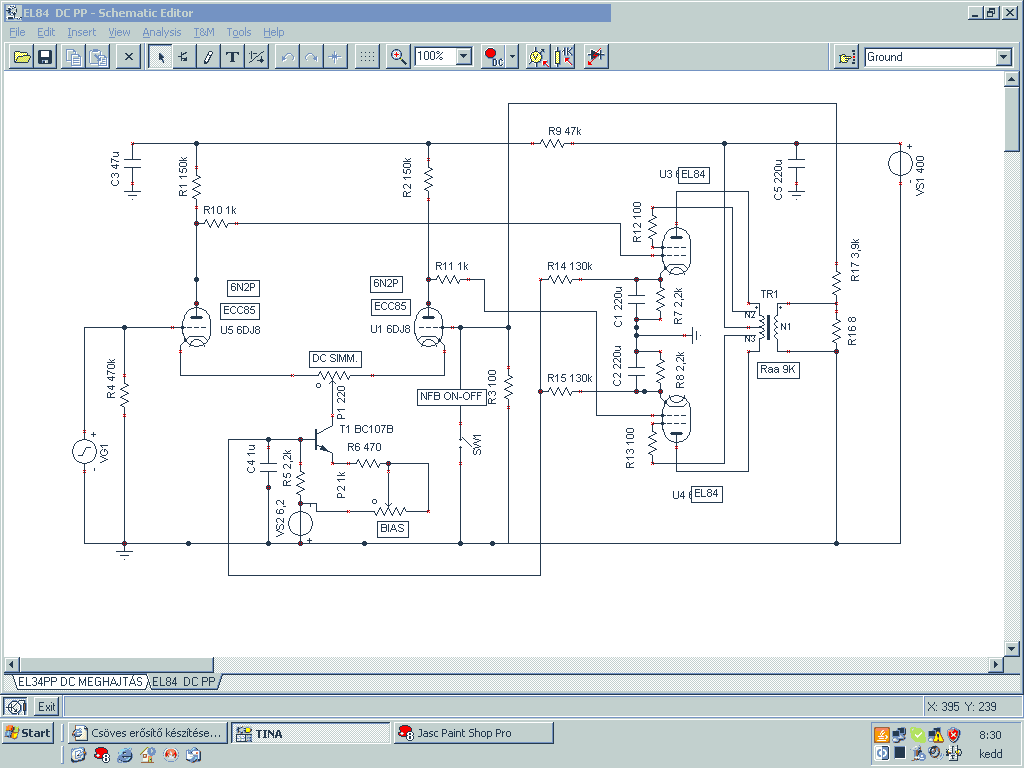Start DC interactive mode with the red dot button
Viewport: 1024px width, 768px height.
494,57
